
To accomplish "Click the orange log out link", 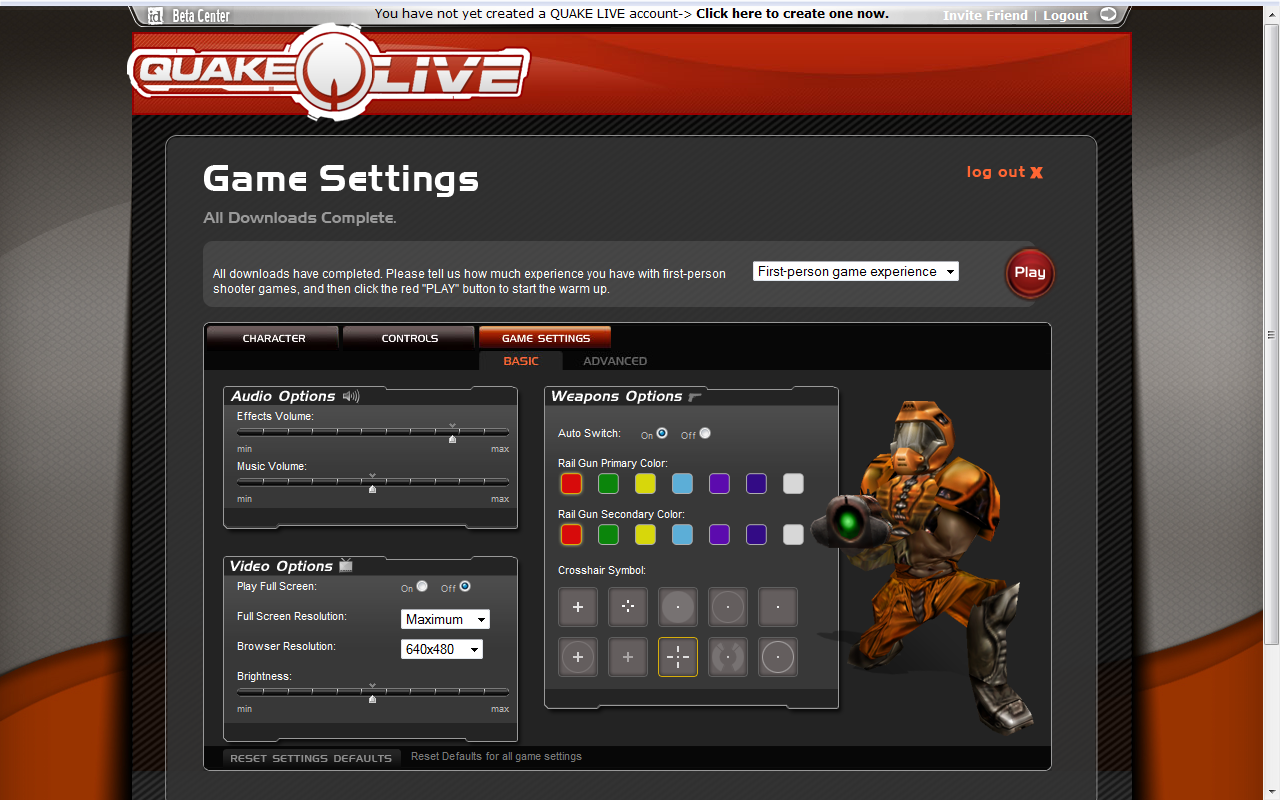I will tap(996, 172).
